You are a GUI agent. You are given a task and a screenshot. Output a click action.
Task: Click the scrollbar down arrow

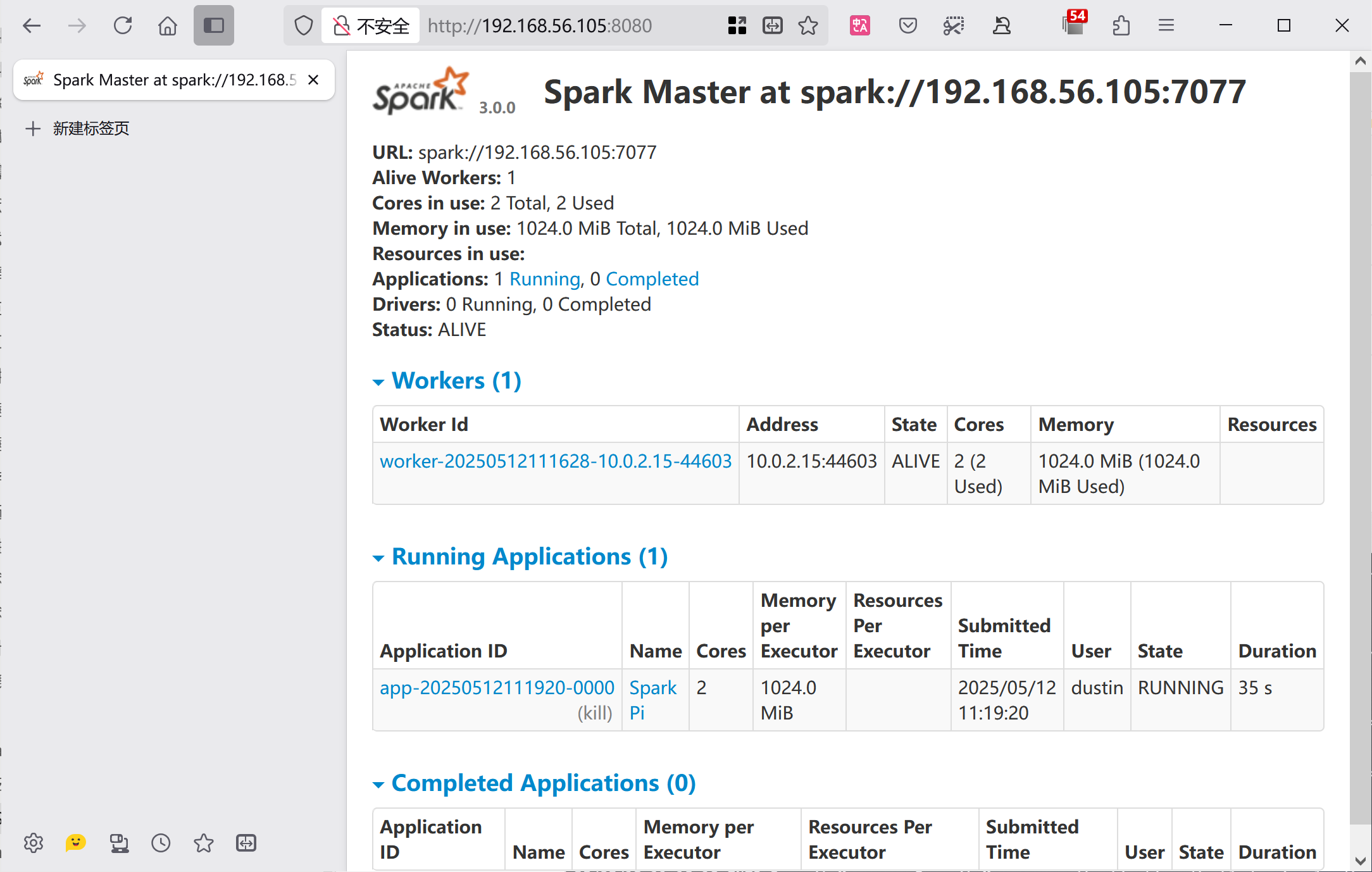1361,861
